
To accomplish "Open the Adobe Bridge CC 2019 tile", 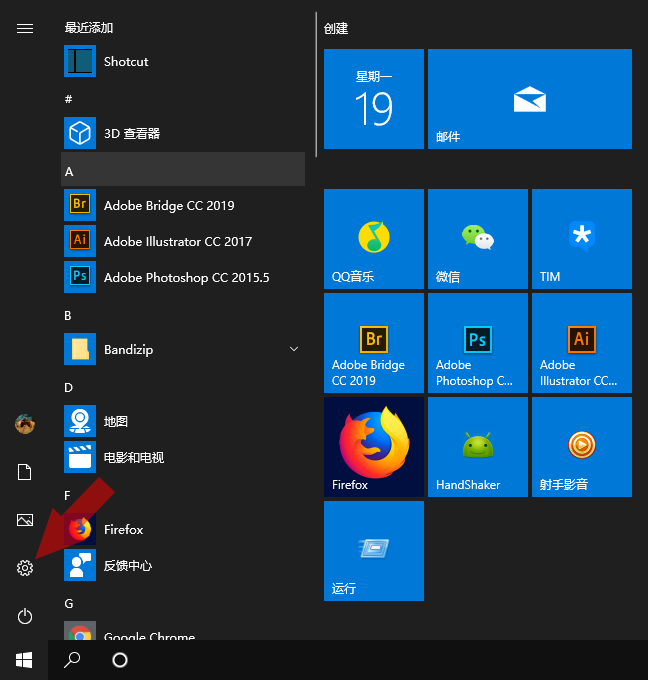I will click(x=374, y=343).
